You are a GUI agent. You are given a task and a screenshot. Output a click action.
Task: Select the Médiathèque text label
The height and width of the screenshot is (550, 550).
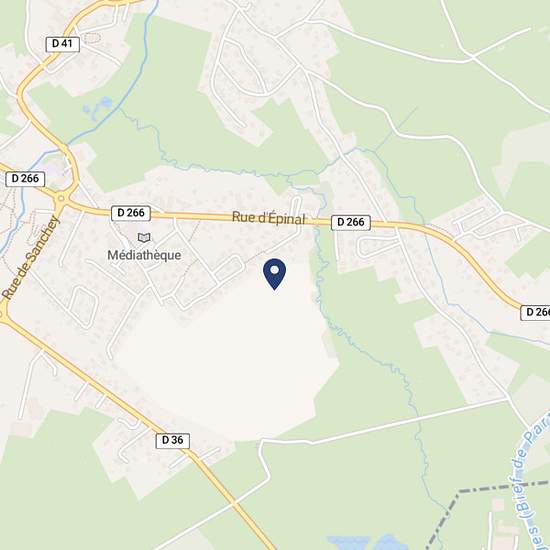[144, 255]
